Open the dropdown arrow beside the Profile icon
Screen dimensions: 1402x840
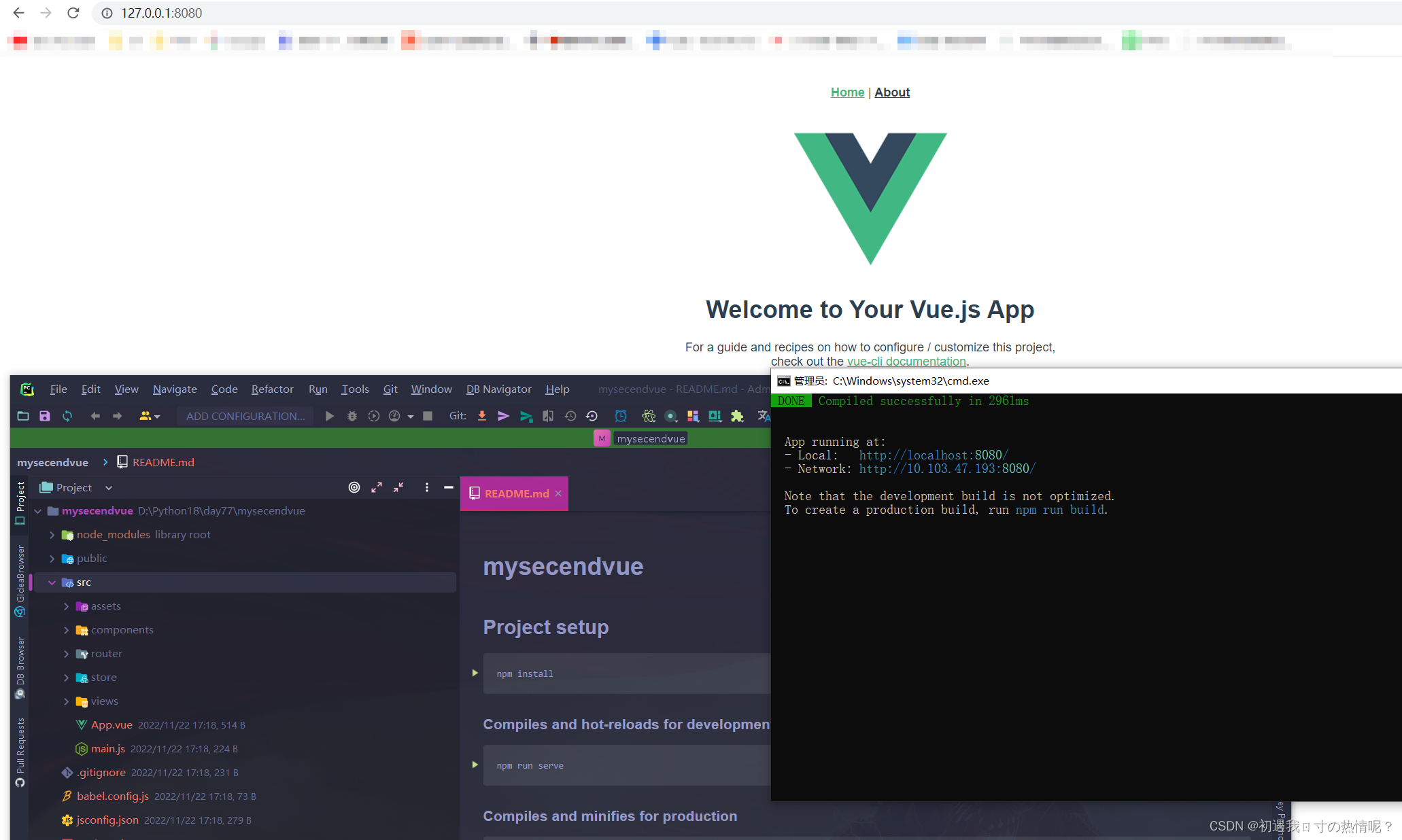(x=411, y=417)
